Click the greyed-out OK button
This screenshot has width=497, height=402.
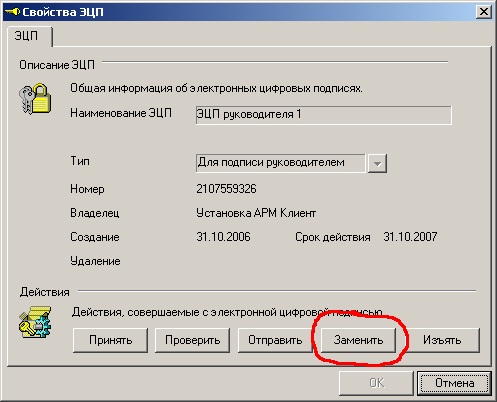pyautogui.click(x=376, y=383)
